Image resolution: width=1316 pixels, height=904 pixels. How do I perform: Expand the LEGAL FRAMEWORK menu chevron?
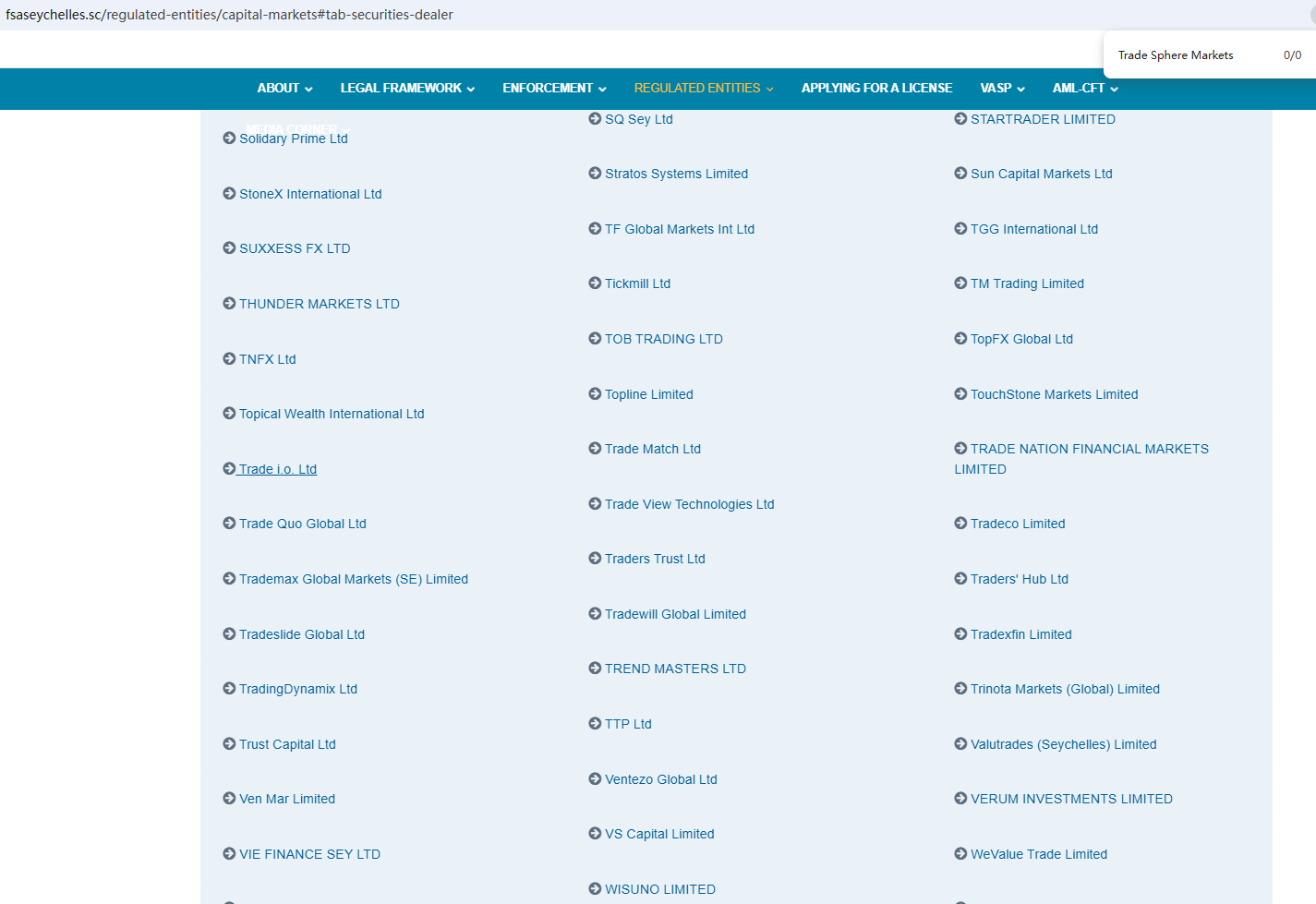tap(471, 89)
